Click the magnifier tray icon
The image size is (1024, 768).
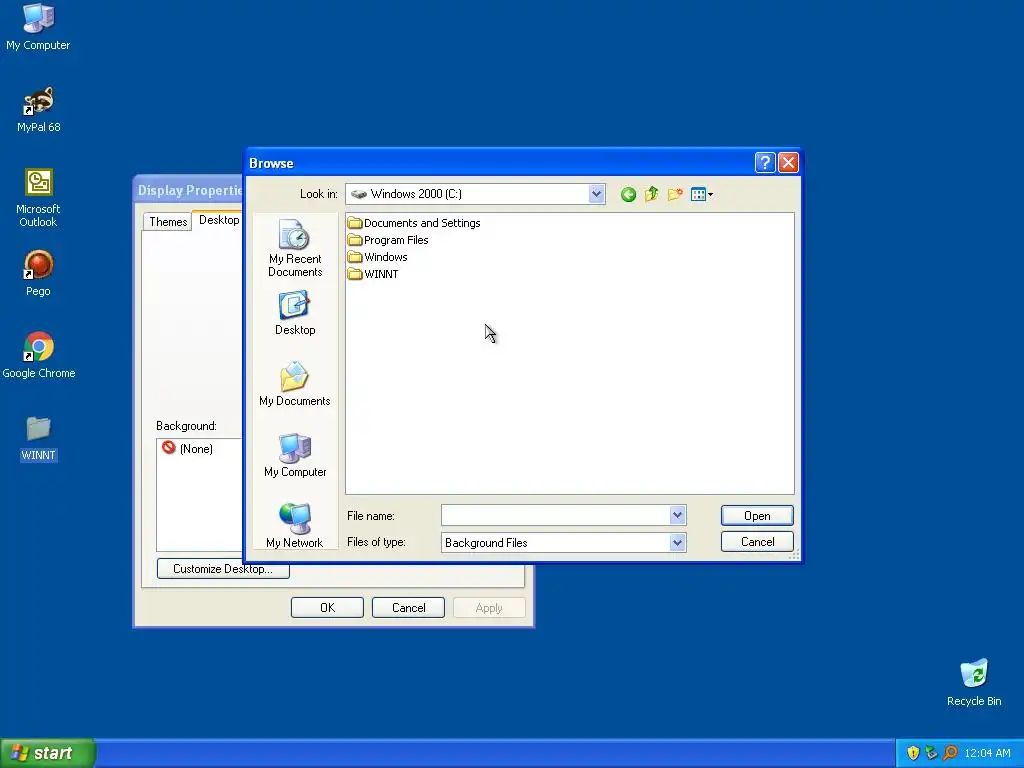pos(950,753)
